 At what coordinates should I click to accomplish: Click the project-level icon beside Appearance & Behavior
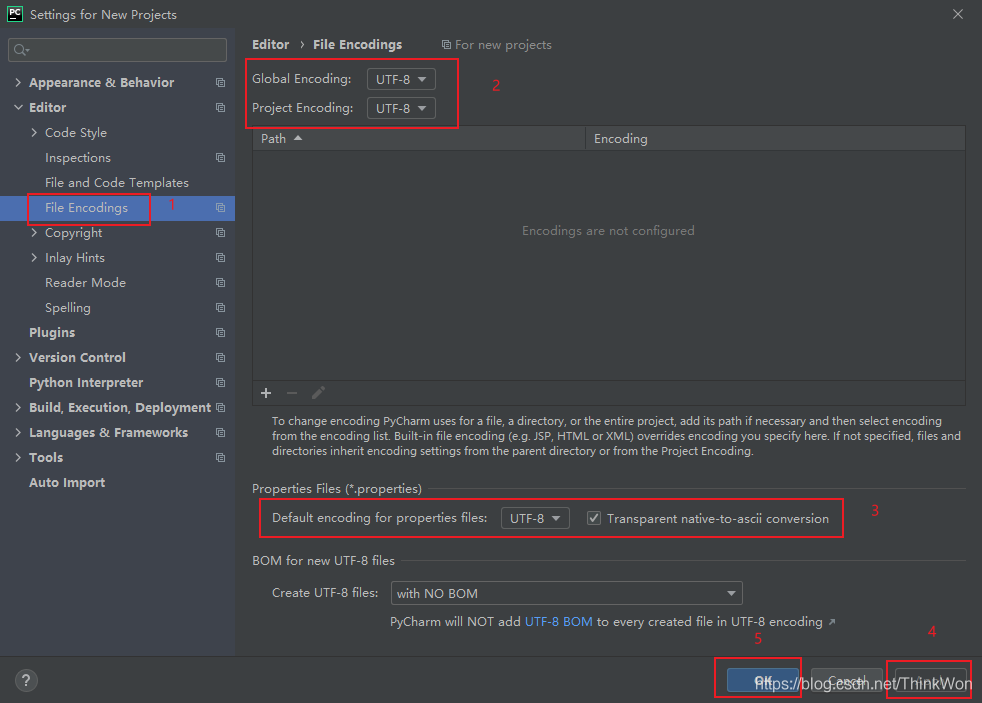220,83
